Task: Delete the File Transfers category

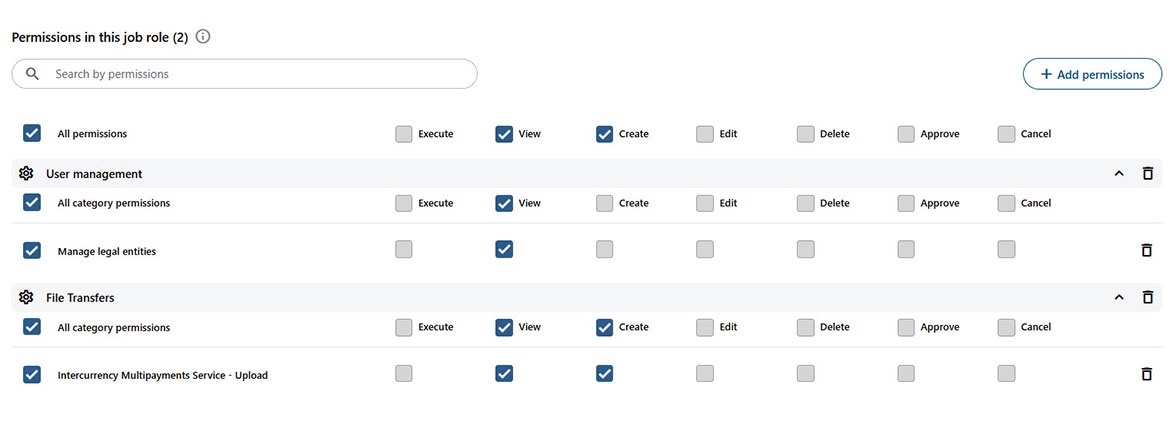Action: pyautogui.click(x=1148, y=297)
